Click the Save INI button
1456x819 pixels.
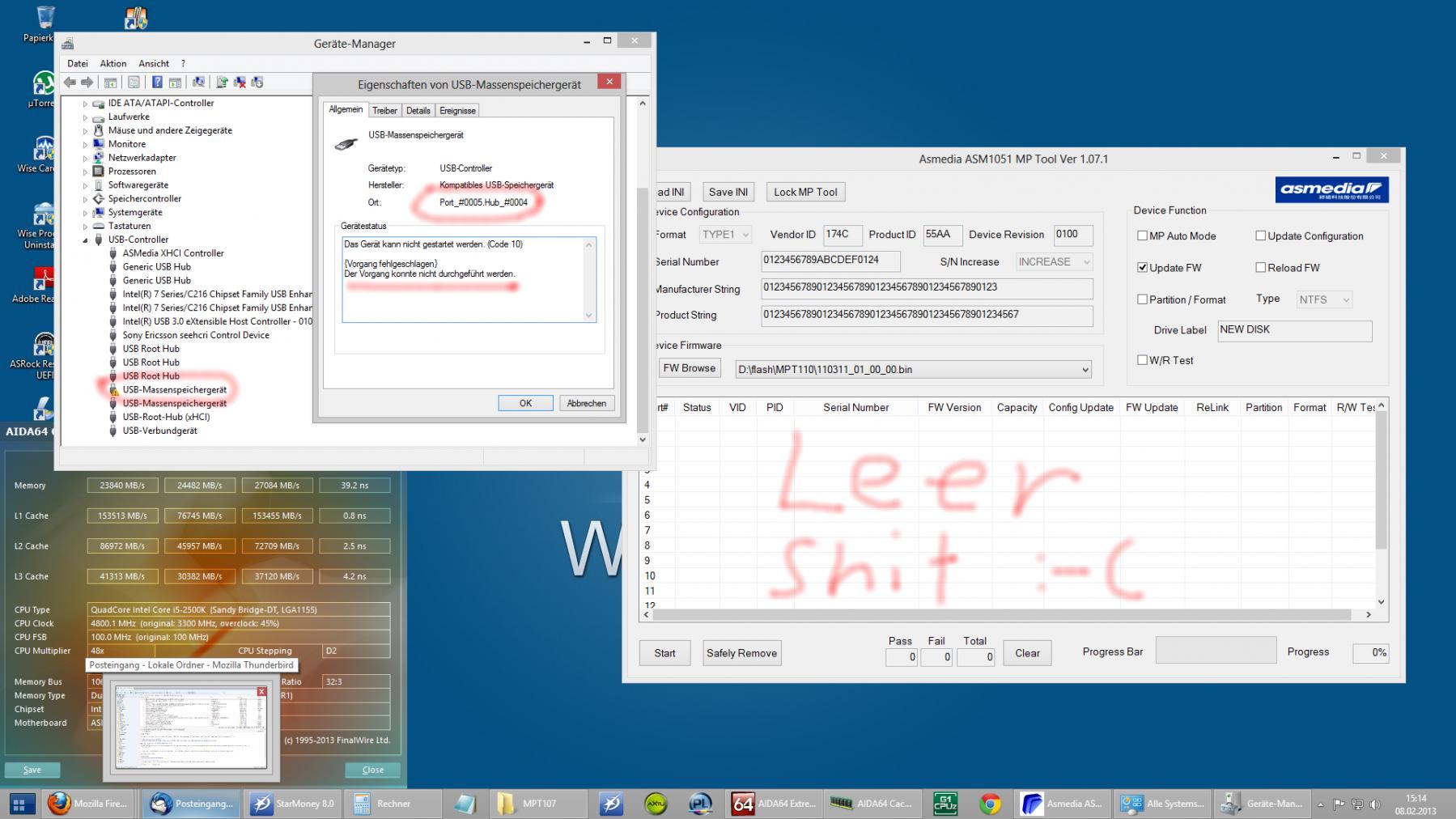[x=728, y=192]
